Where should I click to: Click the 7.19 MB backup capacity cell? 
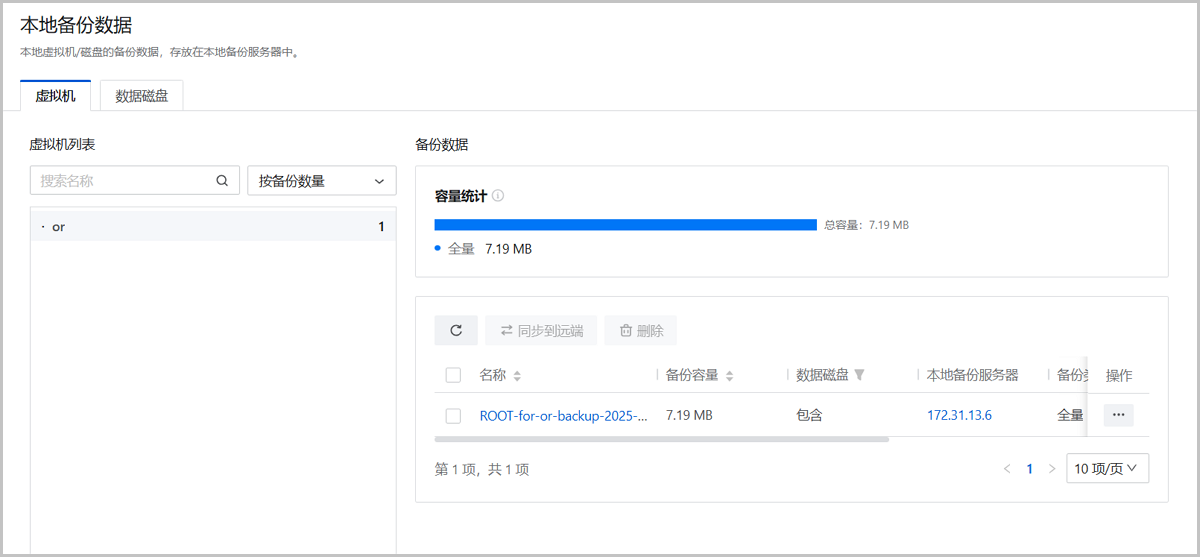coord(689,415)
